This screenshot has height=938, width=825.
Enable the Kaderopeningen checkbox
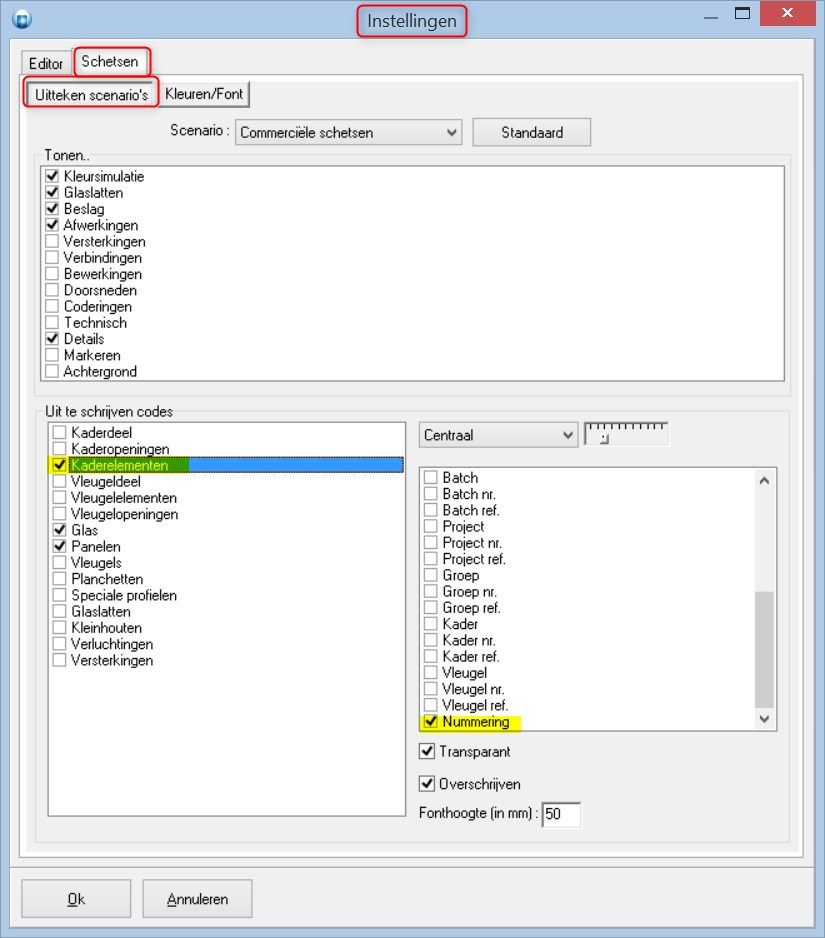[59, 448]
